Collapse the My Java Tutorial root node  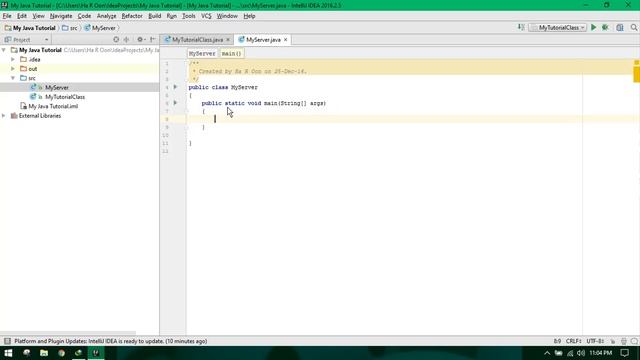click(x=4, y=50)
